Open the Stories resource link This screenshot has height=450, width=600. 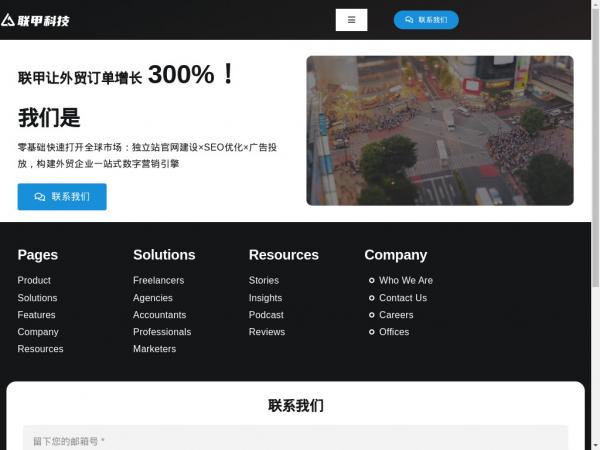[264, 280]
